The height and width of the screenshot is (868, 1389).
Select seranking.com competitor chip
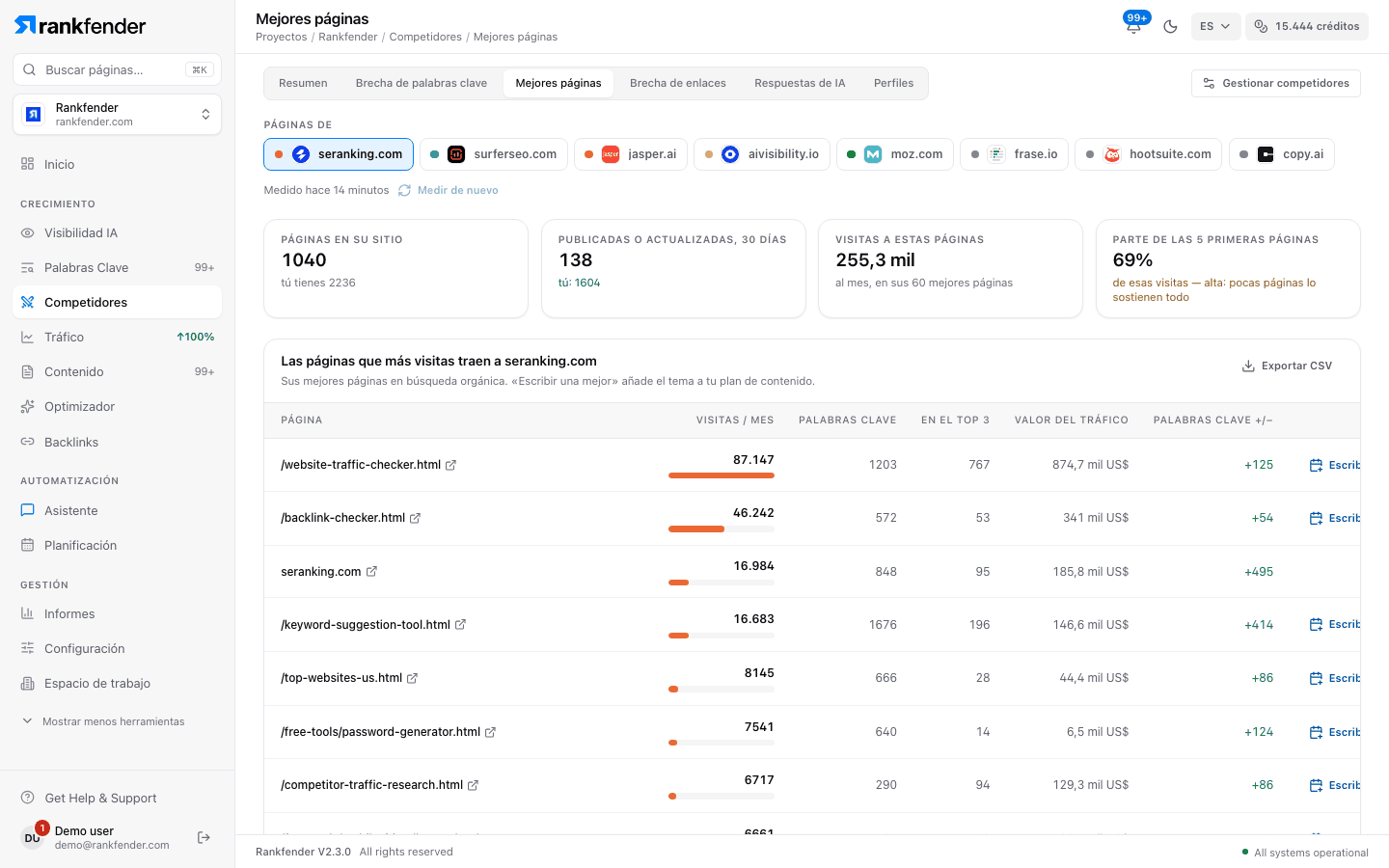[339, 154]
